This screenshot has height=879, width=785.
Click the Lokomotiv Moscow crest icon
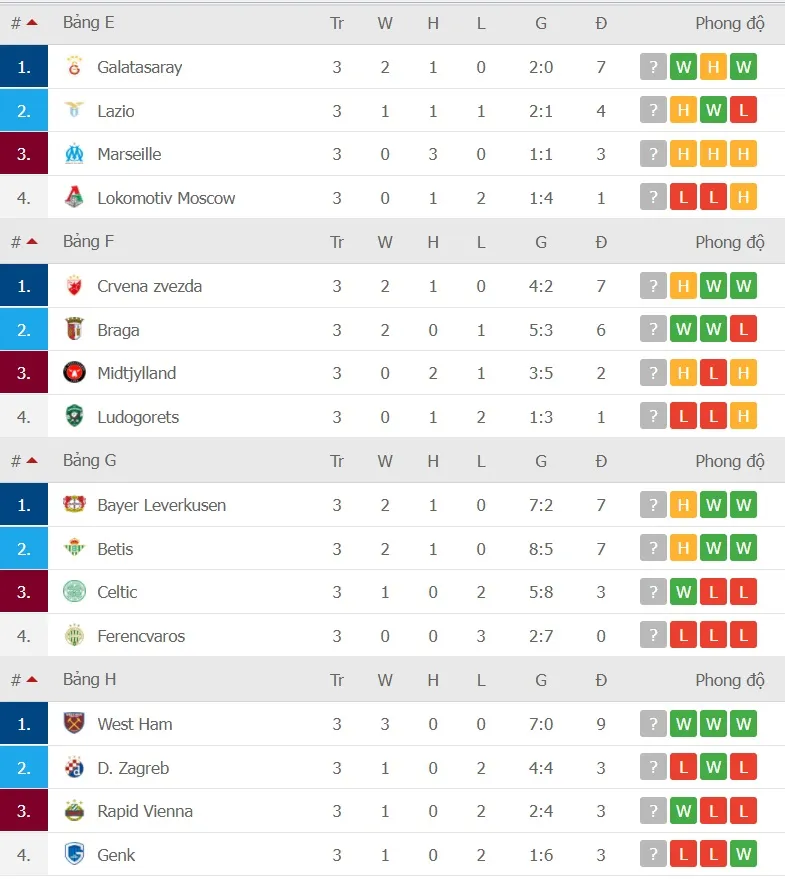tap(74, 198)
